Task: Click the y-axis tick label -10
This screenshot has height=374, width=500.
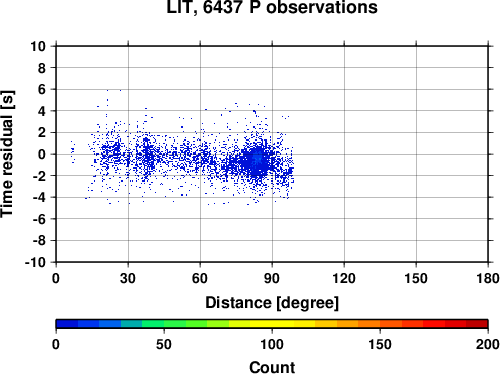Action: click(x=35, y=262)
